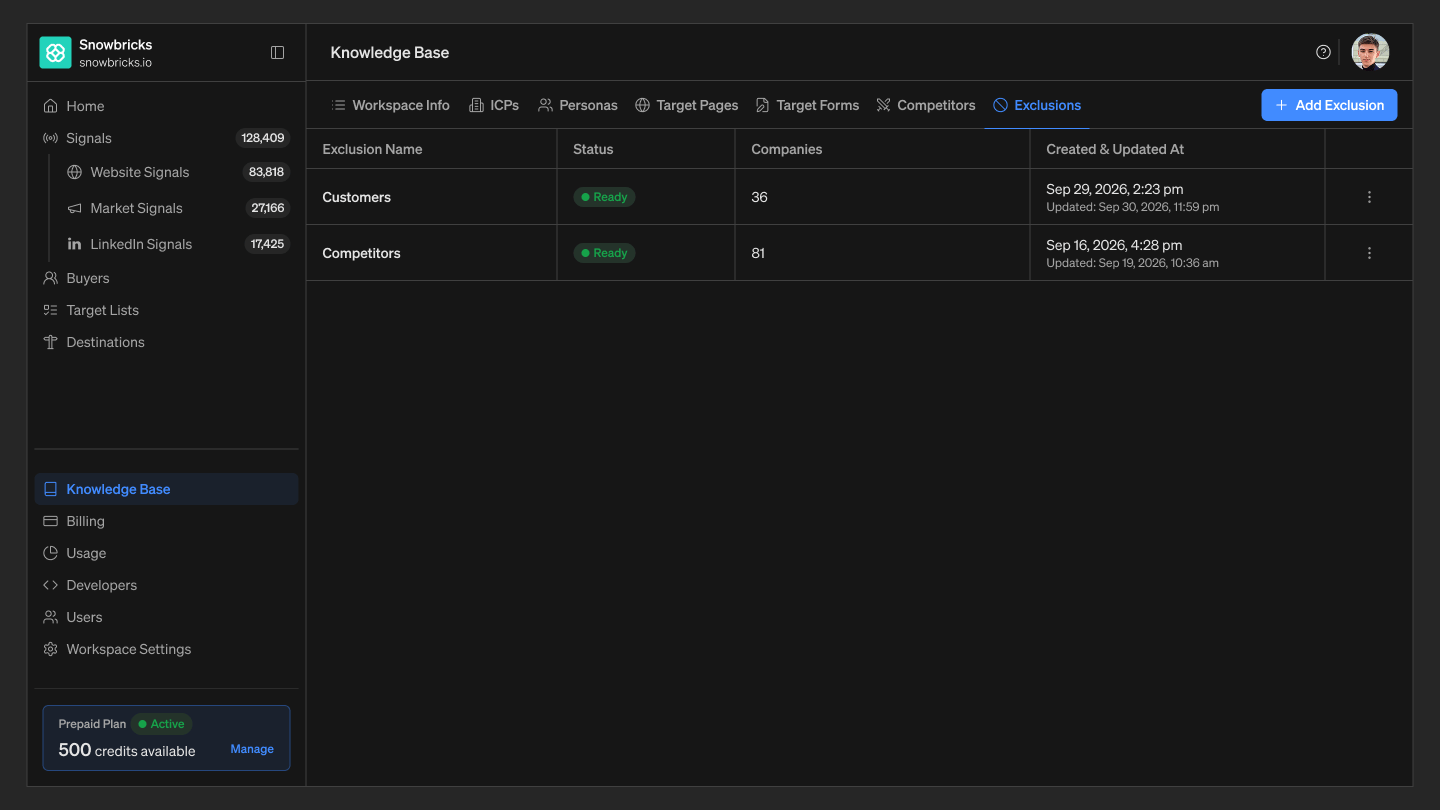1440x810 pixels.
Task: Open three-dot menu for Customers row
Action: point(1369,197)
